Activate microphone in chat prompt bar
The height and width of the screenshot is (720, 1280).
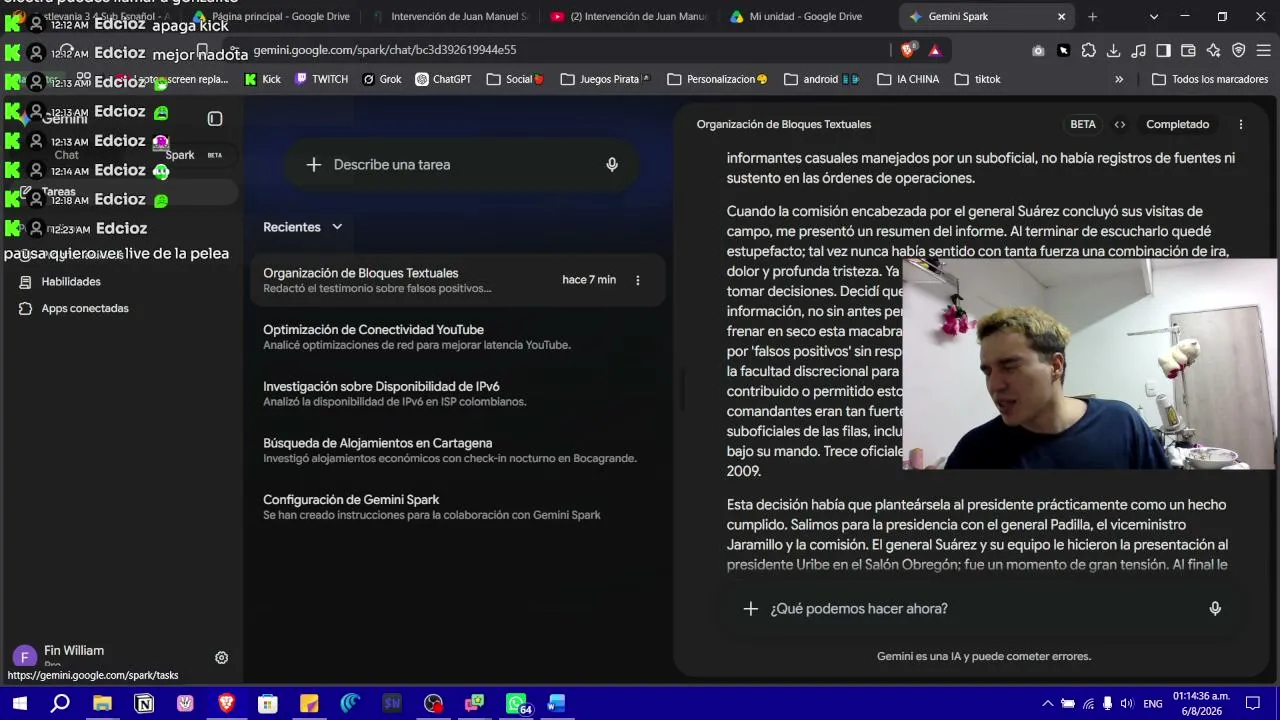pyautogui.click(x=1215, y=608)
